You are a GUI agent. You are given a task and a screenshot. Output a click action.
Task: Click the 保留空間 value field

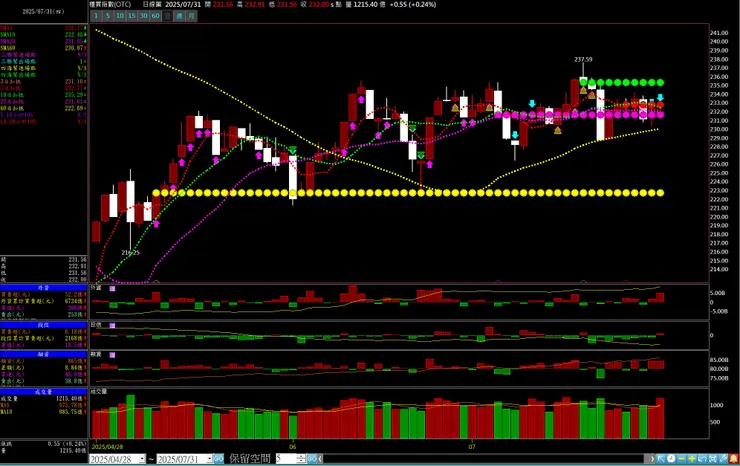[x=286, y=458]
